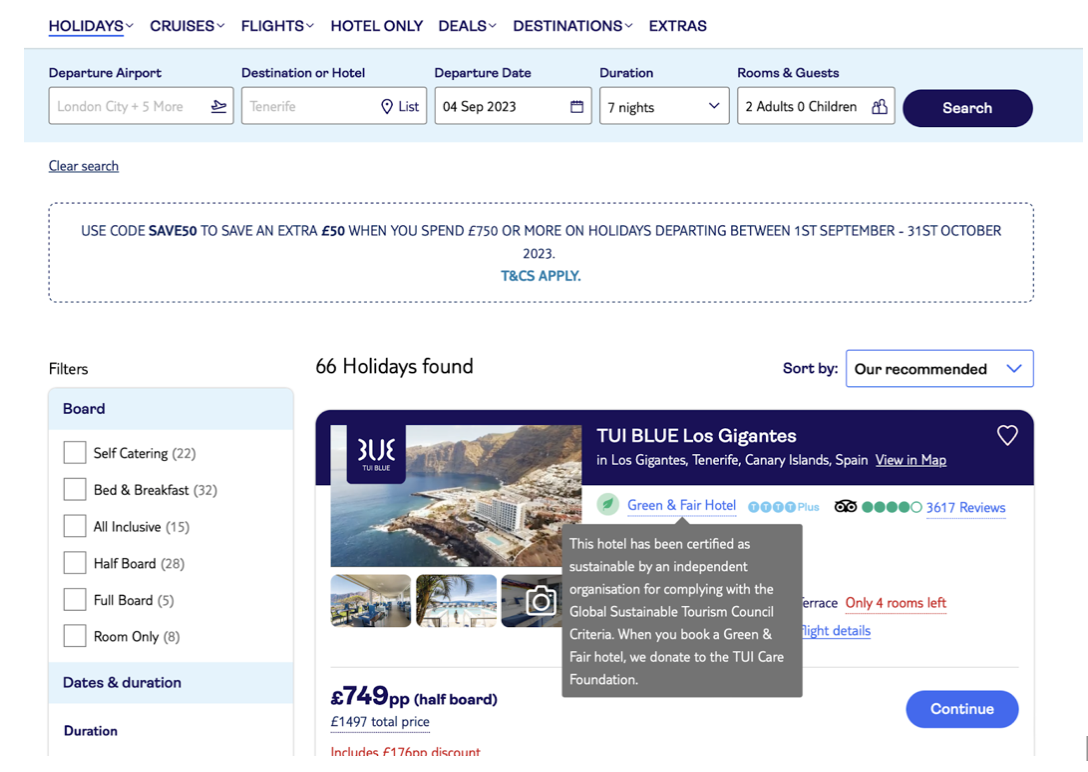1088x772 pixels.
Task: Click the Rooms & Guests field
Action: (x=816, y=106)
